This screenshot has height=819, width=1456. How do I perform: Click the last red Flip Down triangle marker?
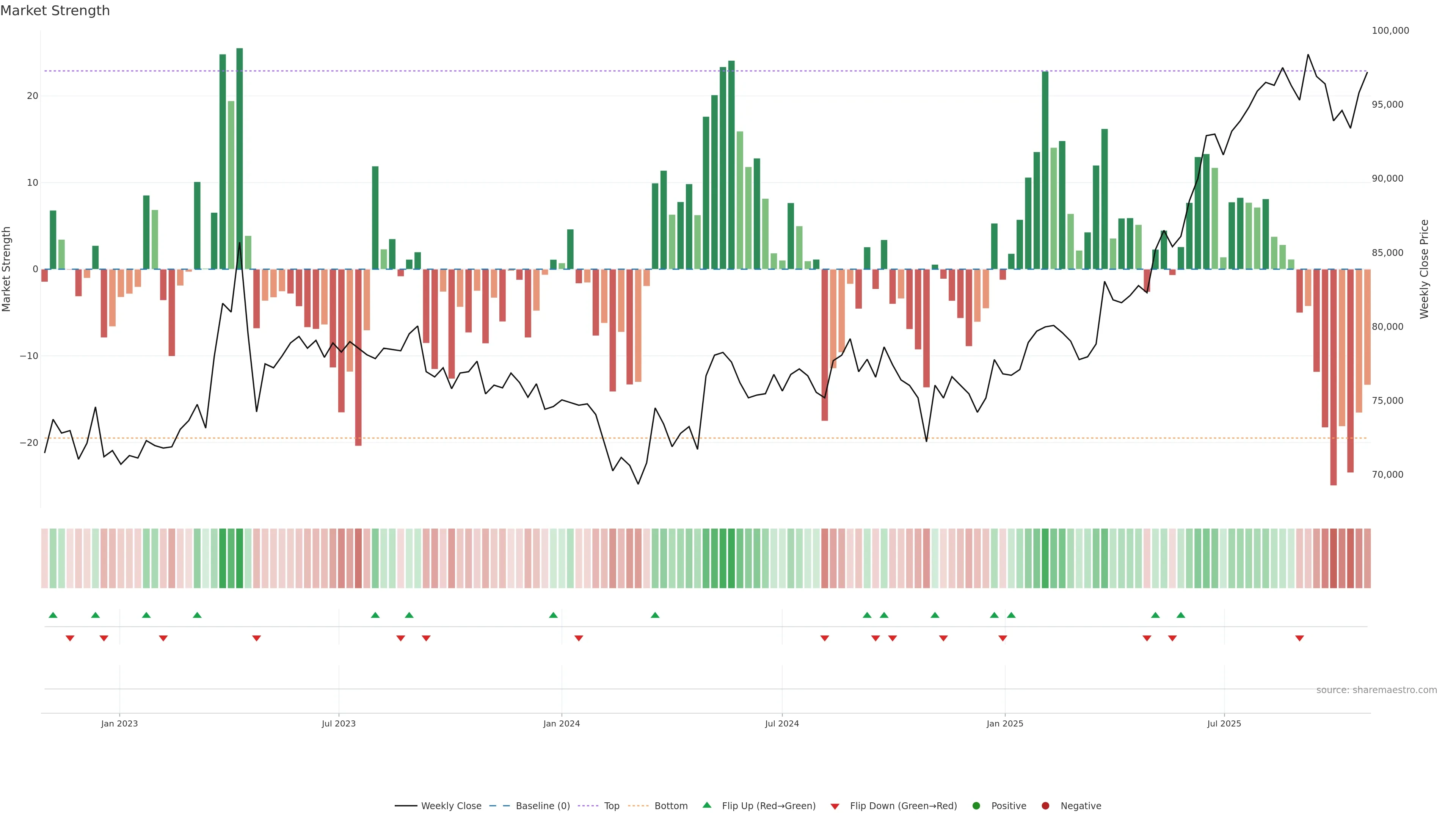click(x=1299, y=638)
